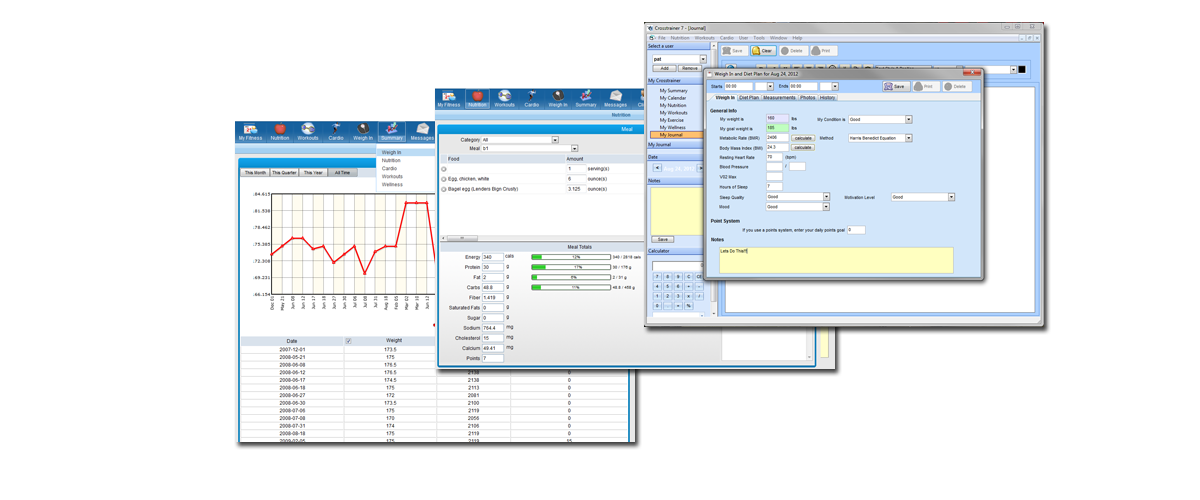Screen dimensions: 1200x500
Task: Click the Add user button in Journal sidebar
Action: tap(663, 68)
